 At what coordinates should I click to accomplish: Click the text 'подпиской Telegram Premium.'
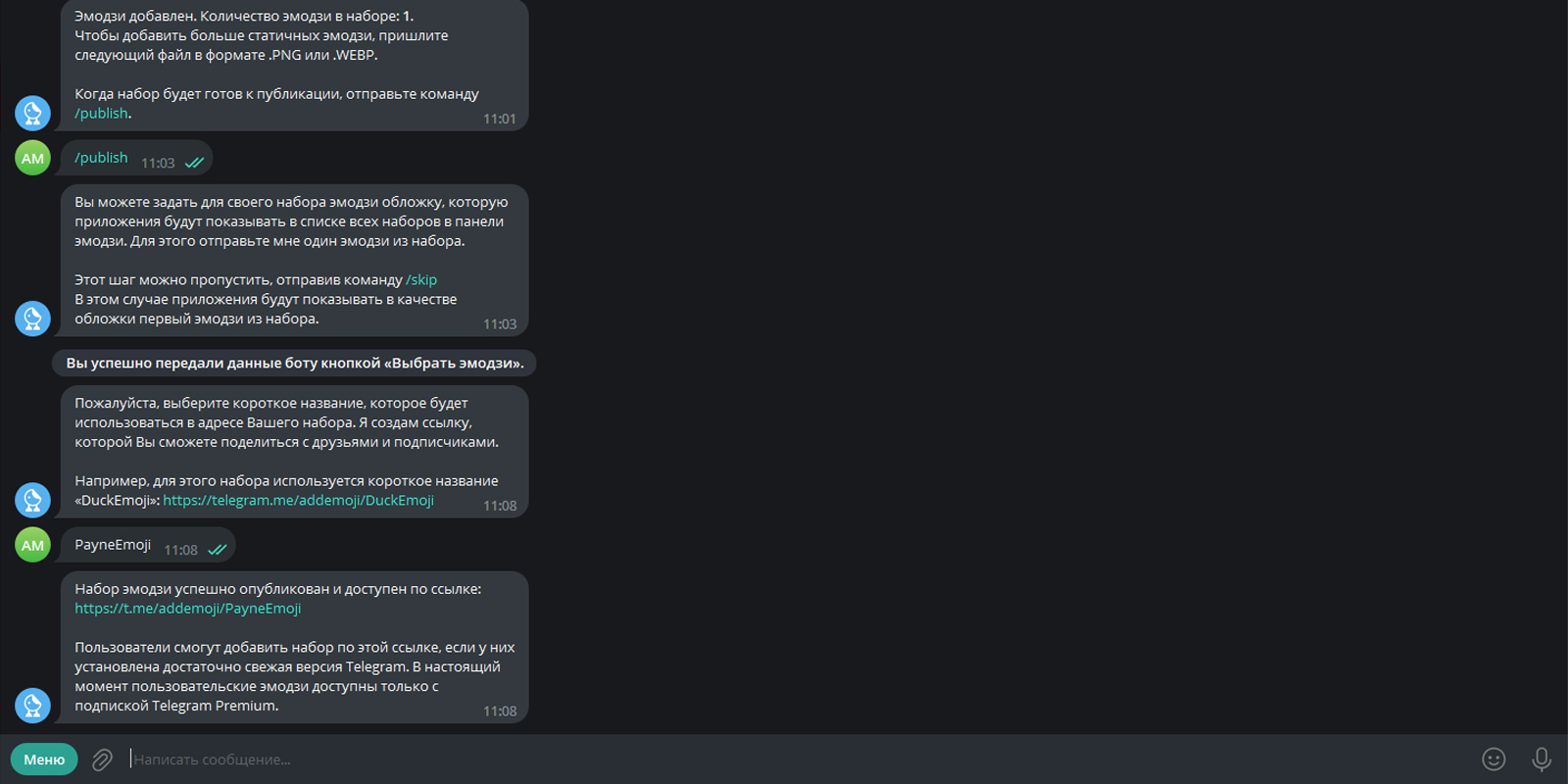click(x=176, y=706)
